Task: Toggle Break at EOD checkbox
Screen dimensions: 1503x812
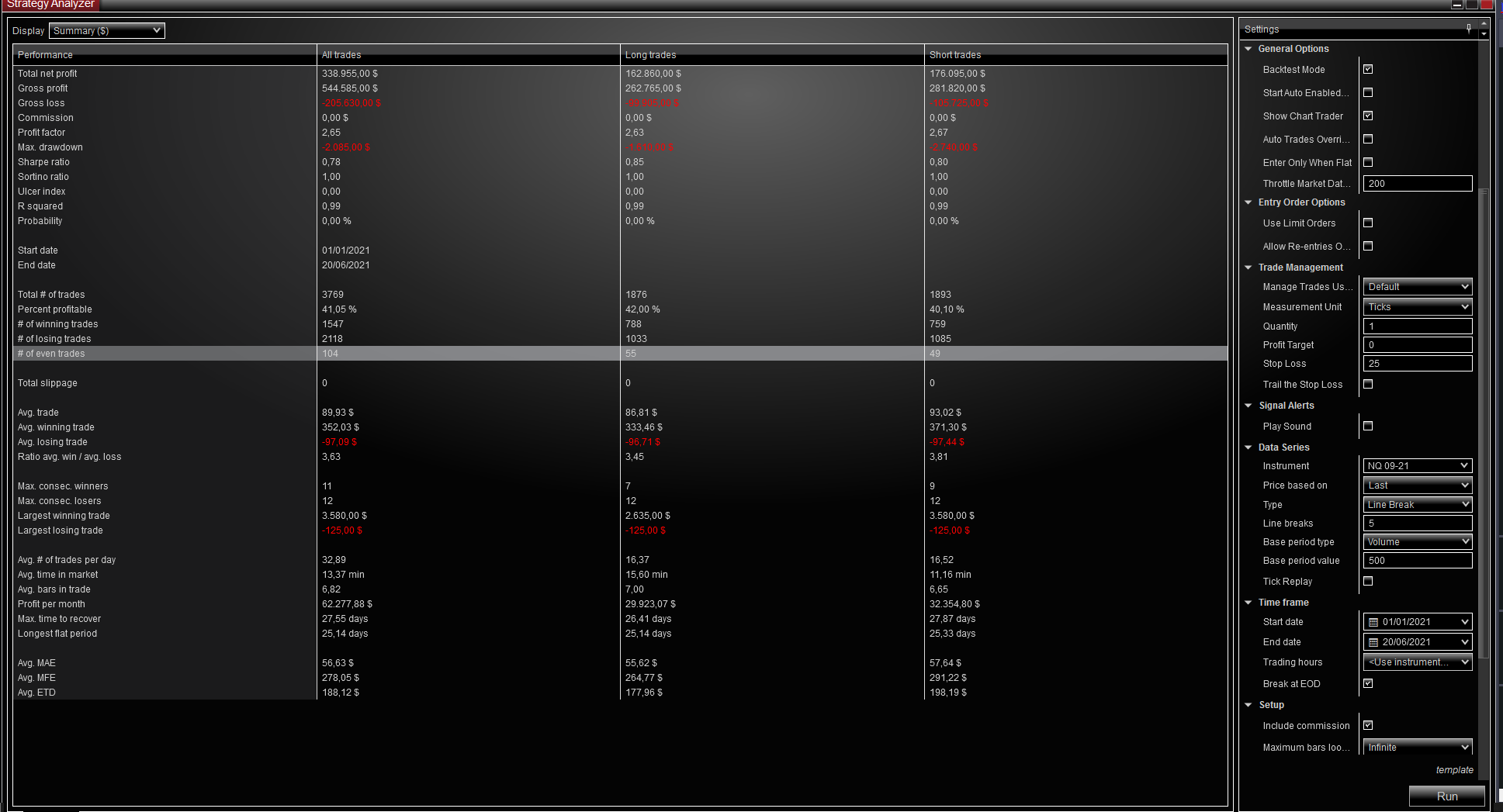Action: tap(1368, 683)
